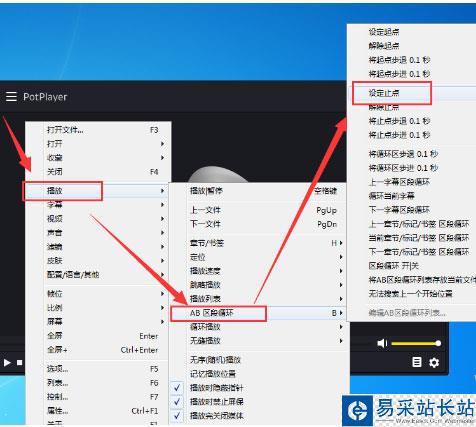
Task: Expand the 配置/语言/其他 submenu
Action: point(98,274)
